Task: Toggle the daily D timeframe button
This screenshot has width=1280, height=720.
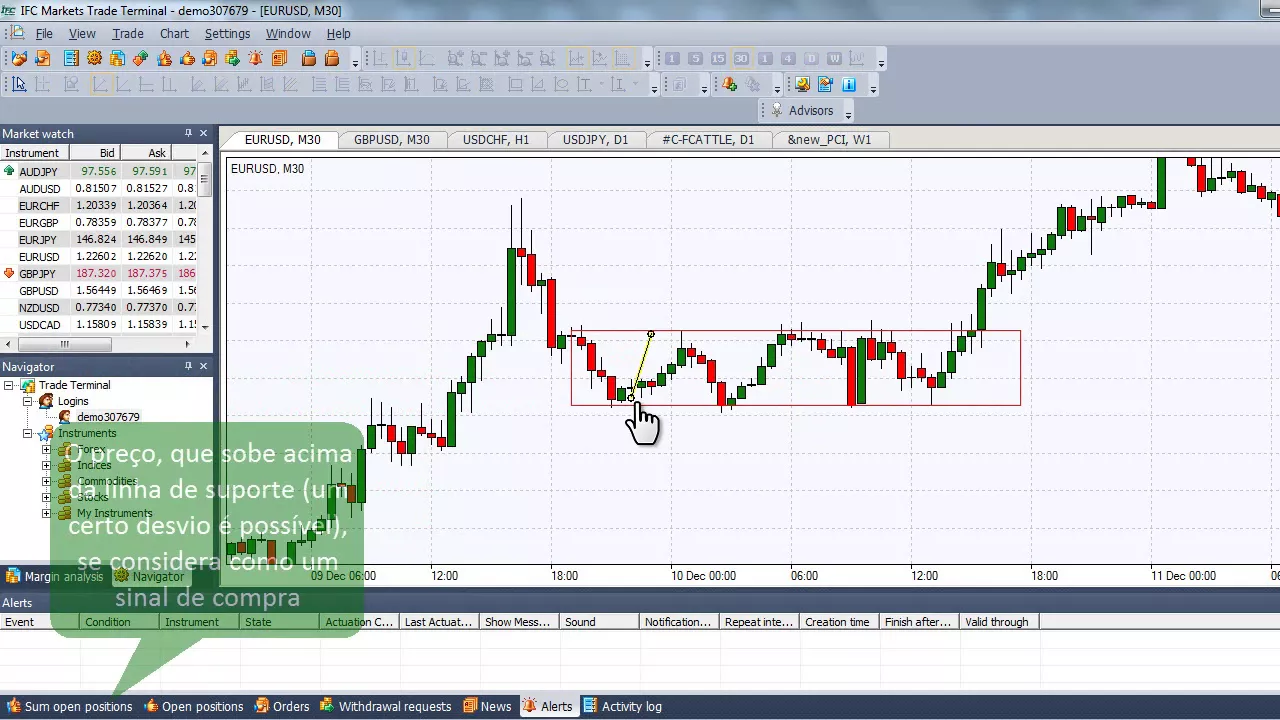Action: point(811,59)
